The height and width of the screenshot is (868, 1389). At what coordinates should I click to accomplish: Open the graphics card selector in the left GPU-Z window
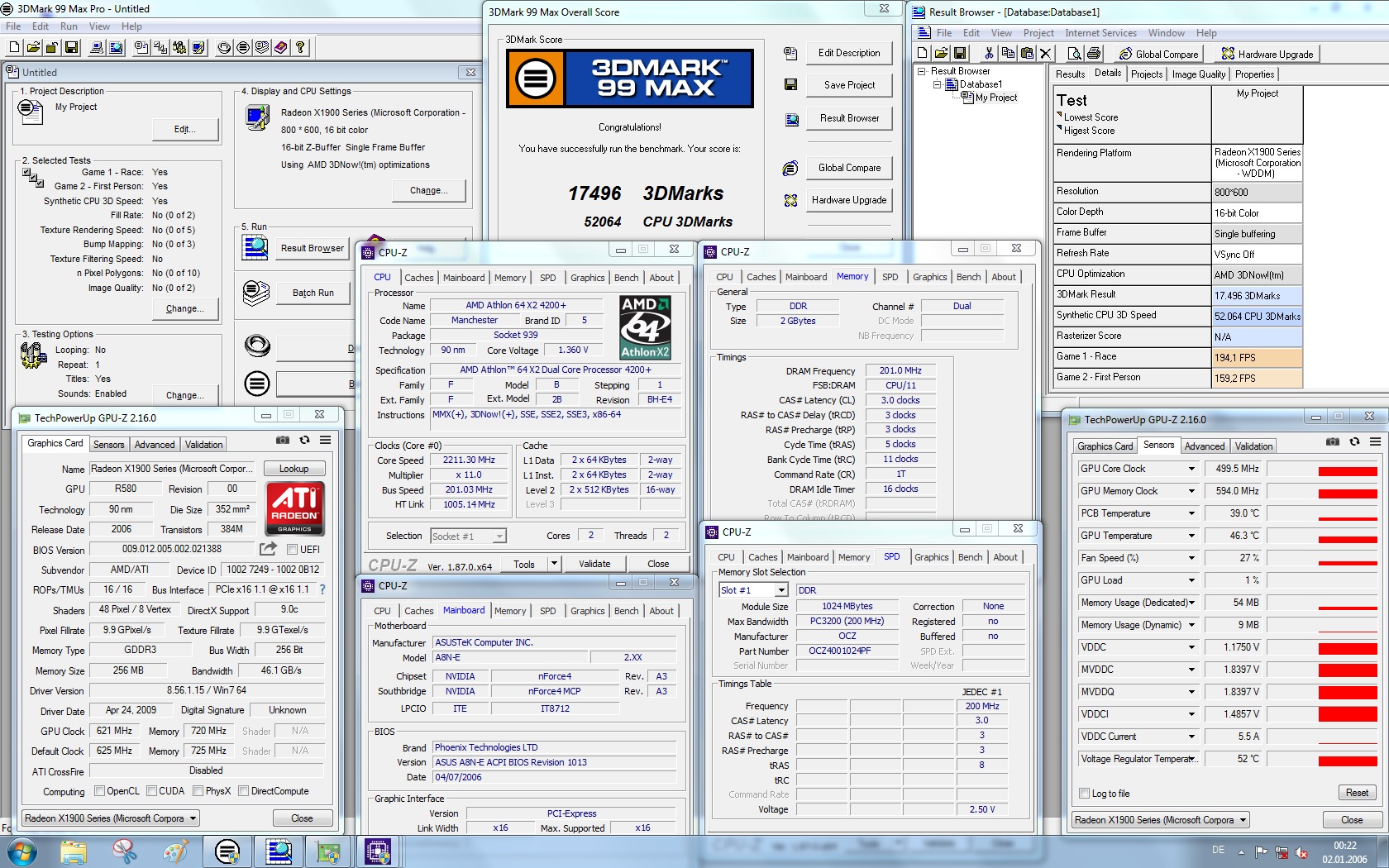click(111, 818)
